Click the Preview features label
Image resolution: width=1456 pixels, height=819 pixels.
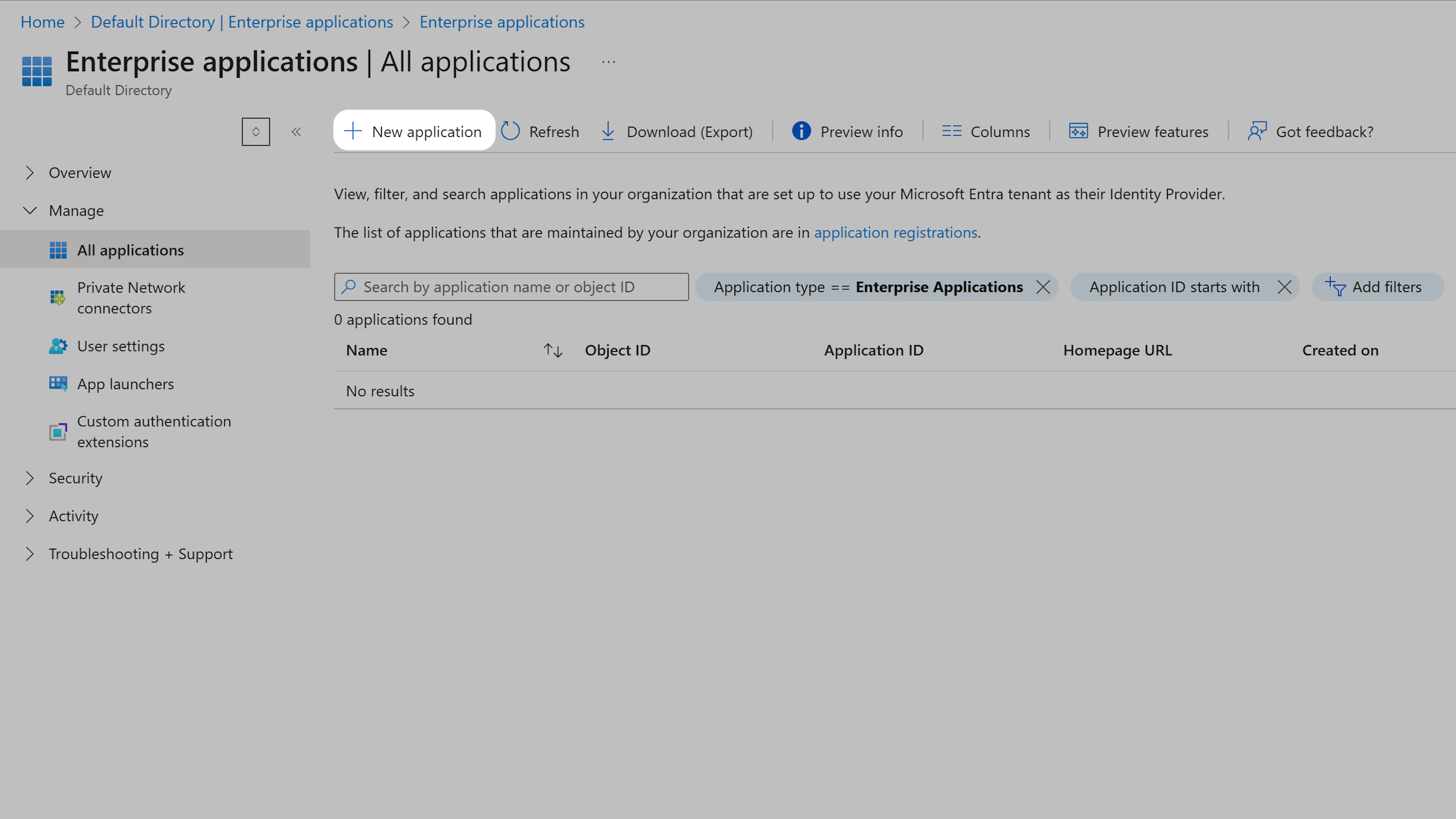1153,132
